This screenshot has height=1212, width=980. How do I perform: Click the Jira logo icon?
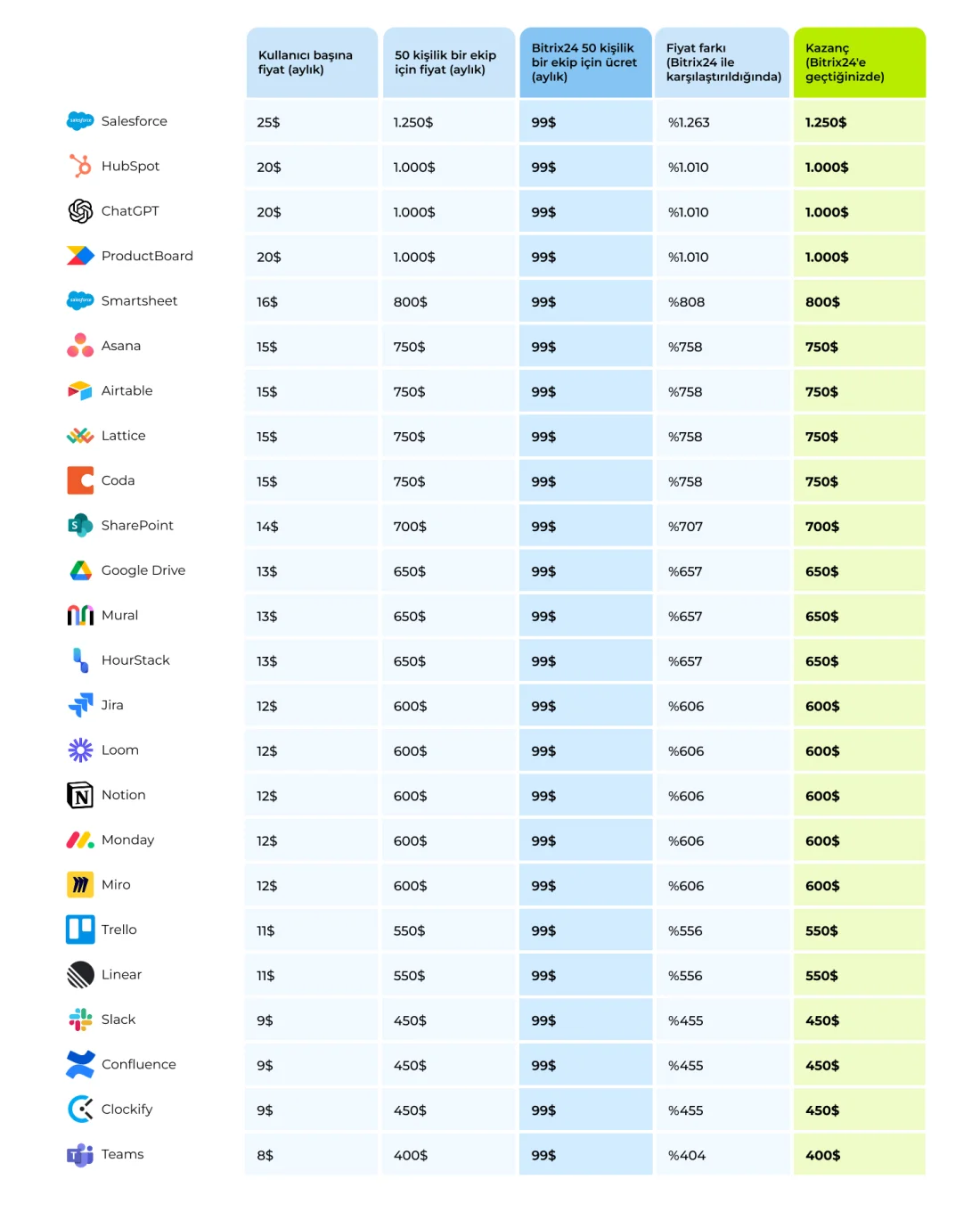click(x=80, y=705)
